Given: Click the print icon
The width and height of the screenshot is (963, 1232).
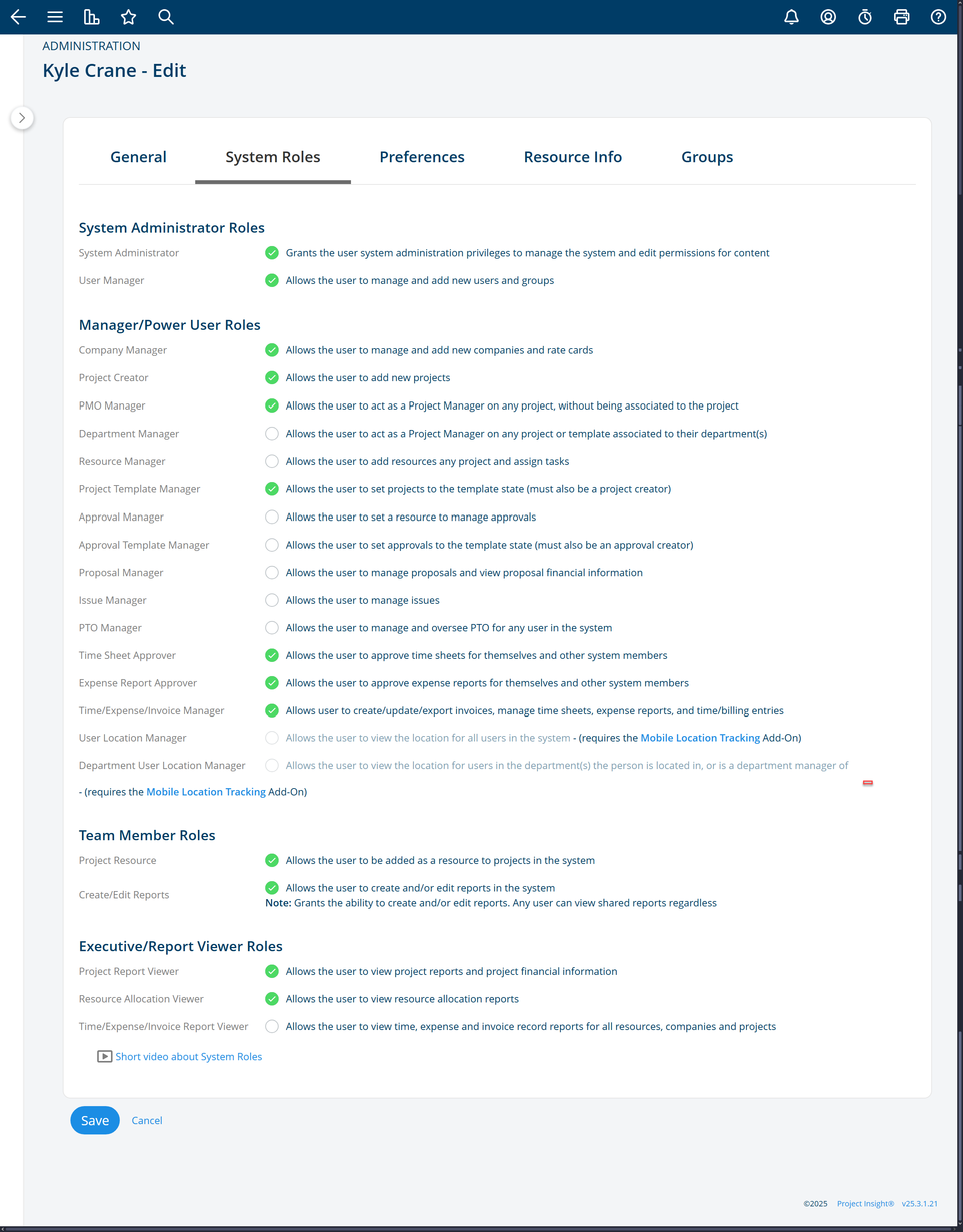Looking at the screenshot, I should (901, 17).
